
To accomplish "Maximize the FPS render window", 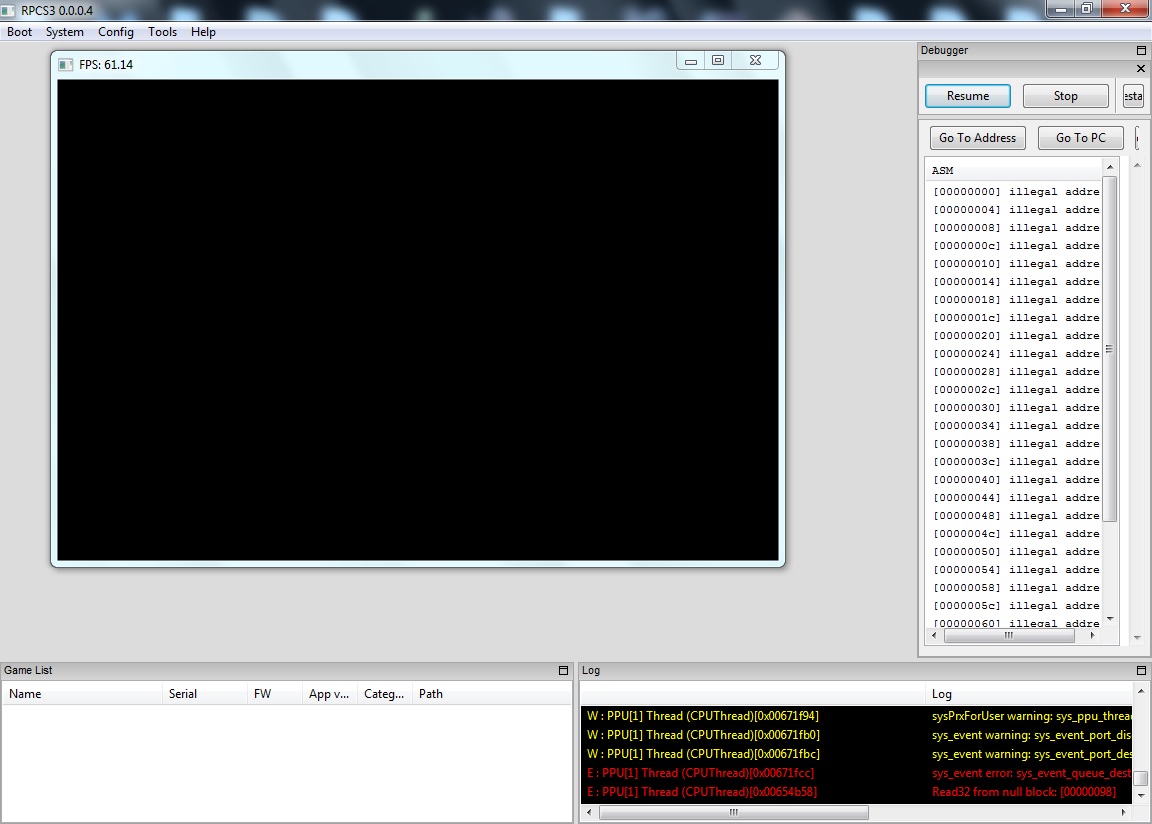I will pyautogui.click(x=718, y=61).
